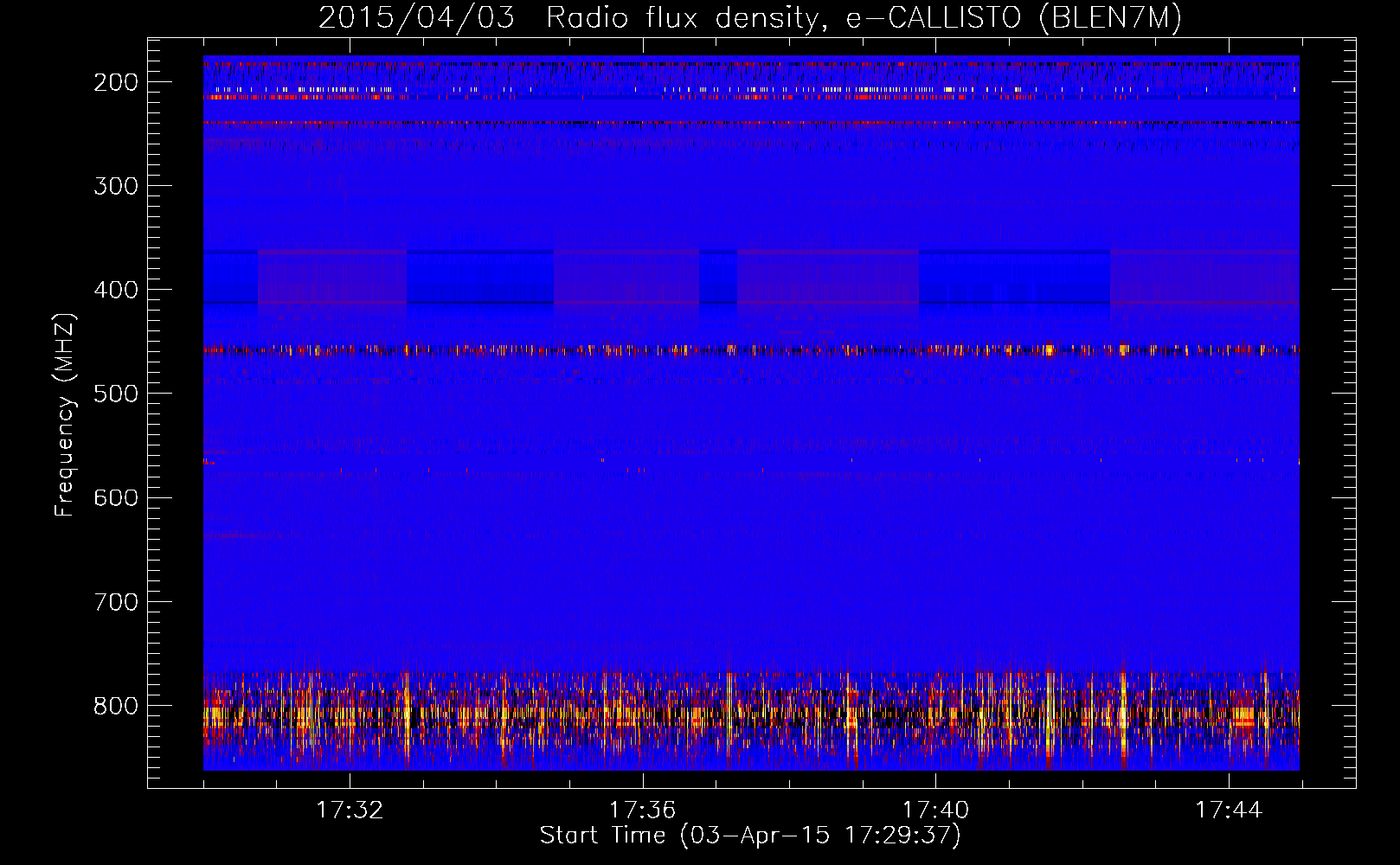Click the 700 frequency tick label

click(116, 601)
